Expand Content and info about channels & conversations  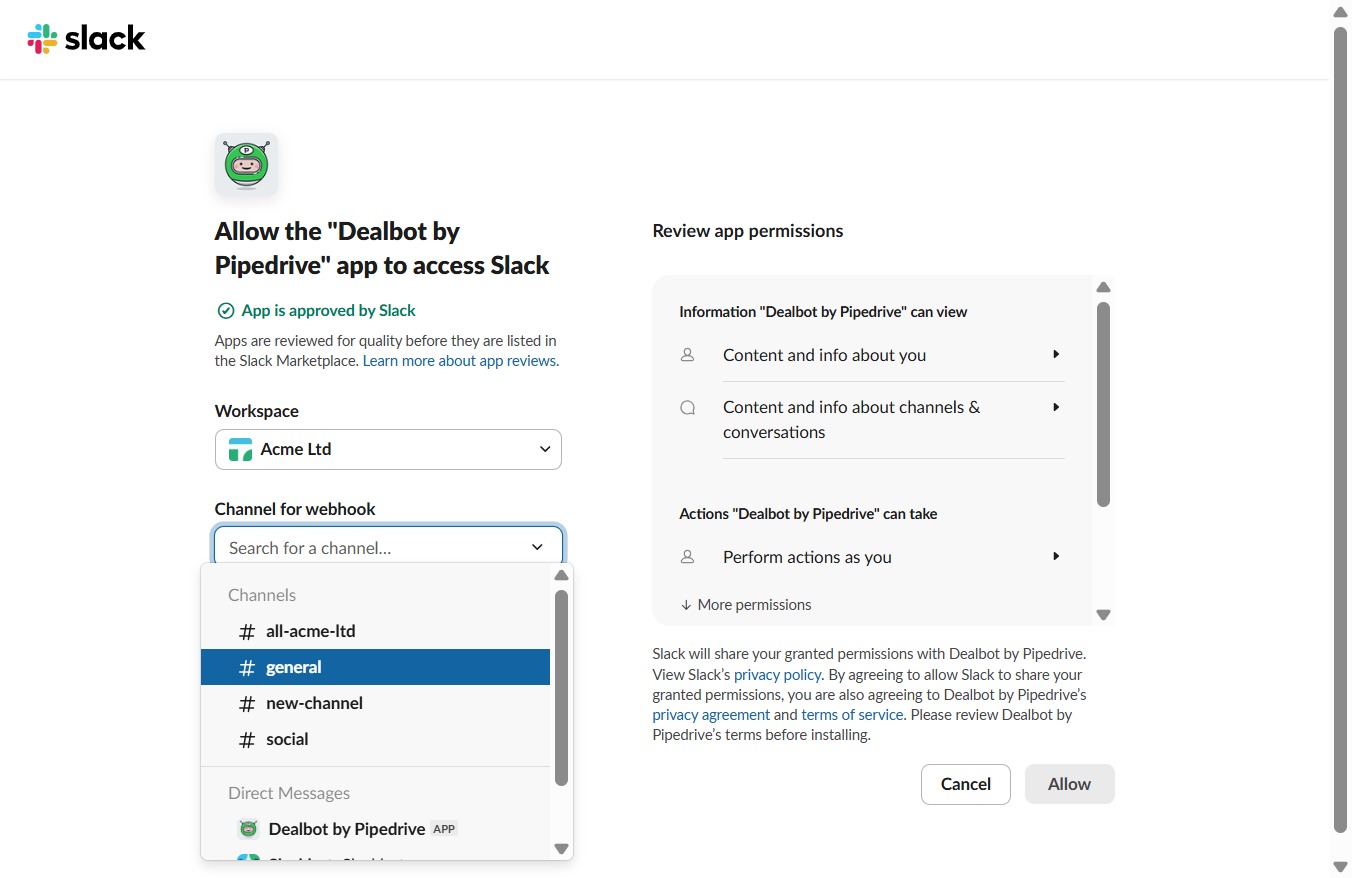click(871, 420)
